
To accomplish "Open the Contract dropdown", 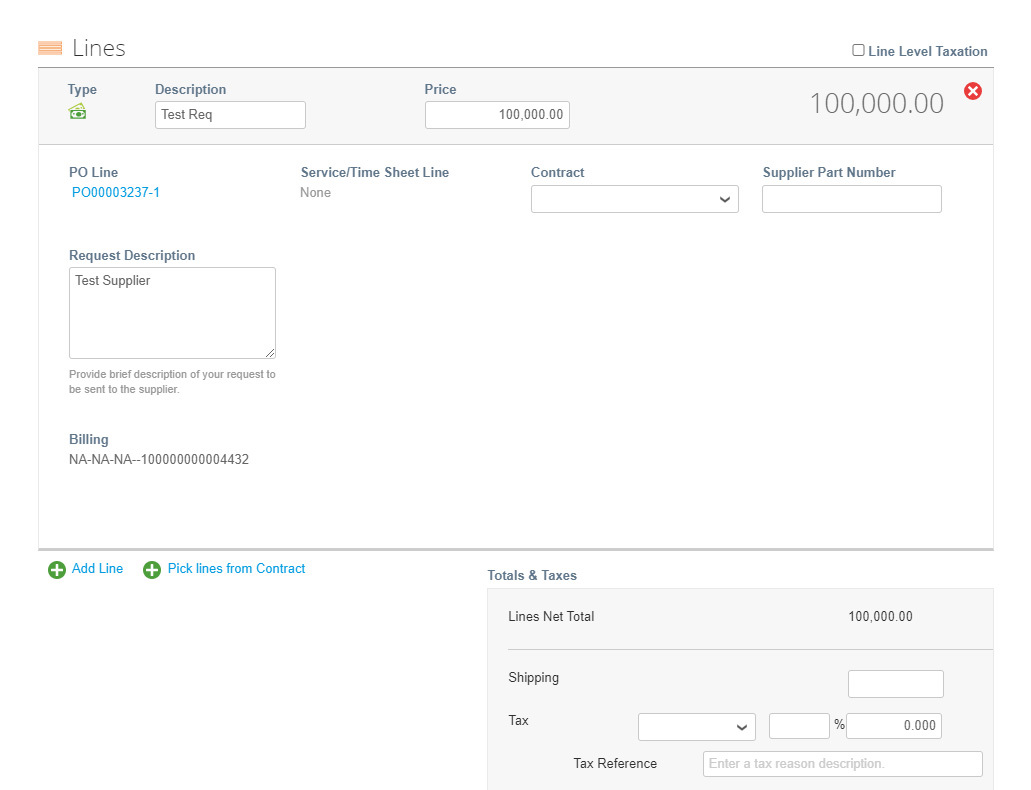I will tap(634, 199).
